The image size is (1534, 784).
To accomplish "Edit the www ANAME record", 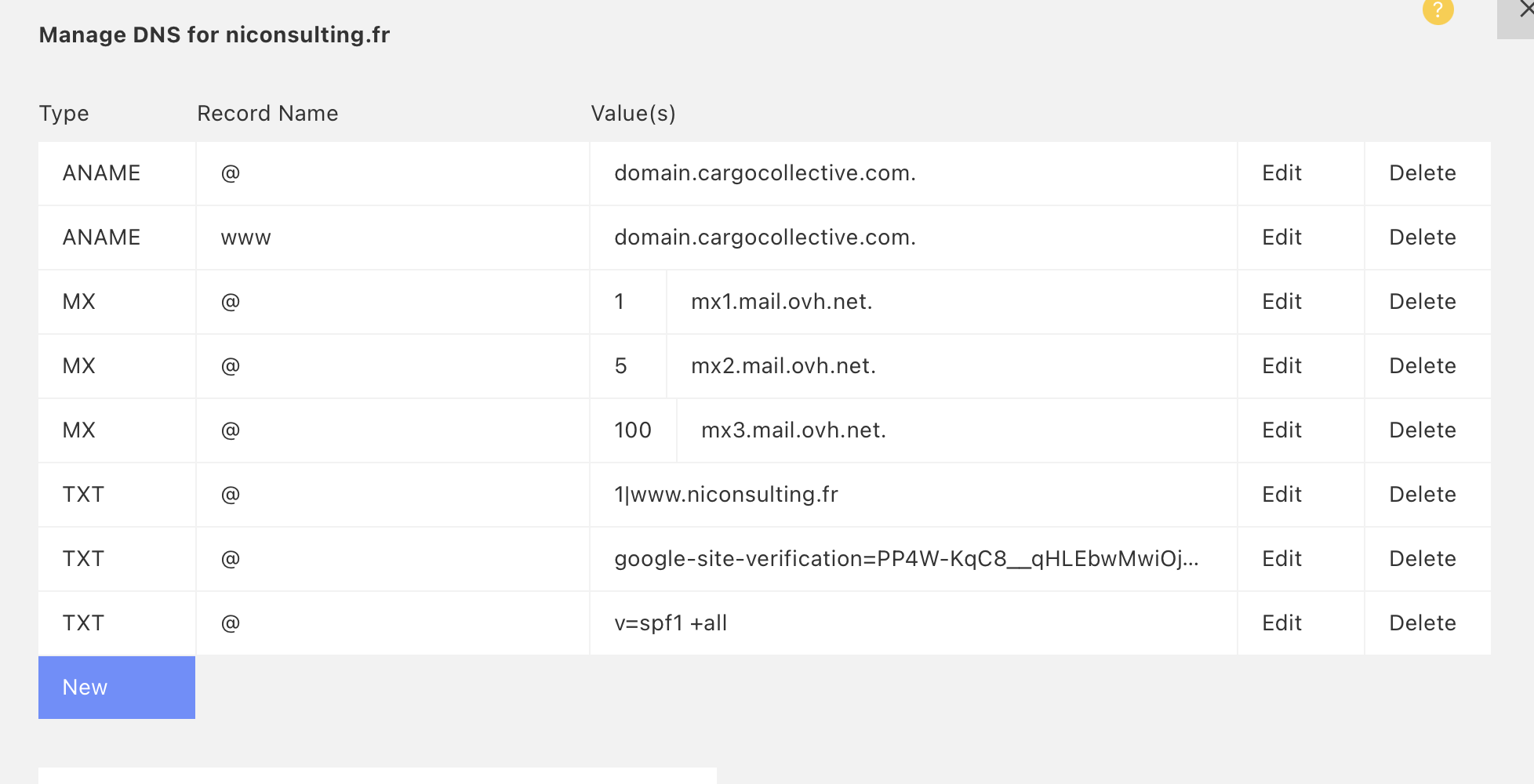I will click(x=1281, y=238).
